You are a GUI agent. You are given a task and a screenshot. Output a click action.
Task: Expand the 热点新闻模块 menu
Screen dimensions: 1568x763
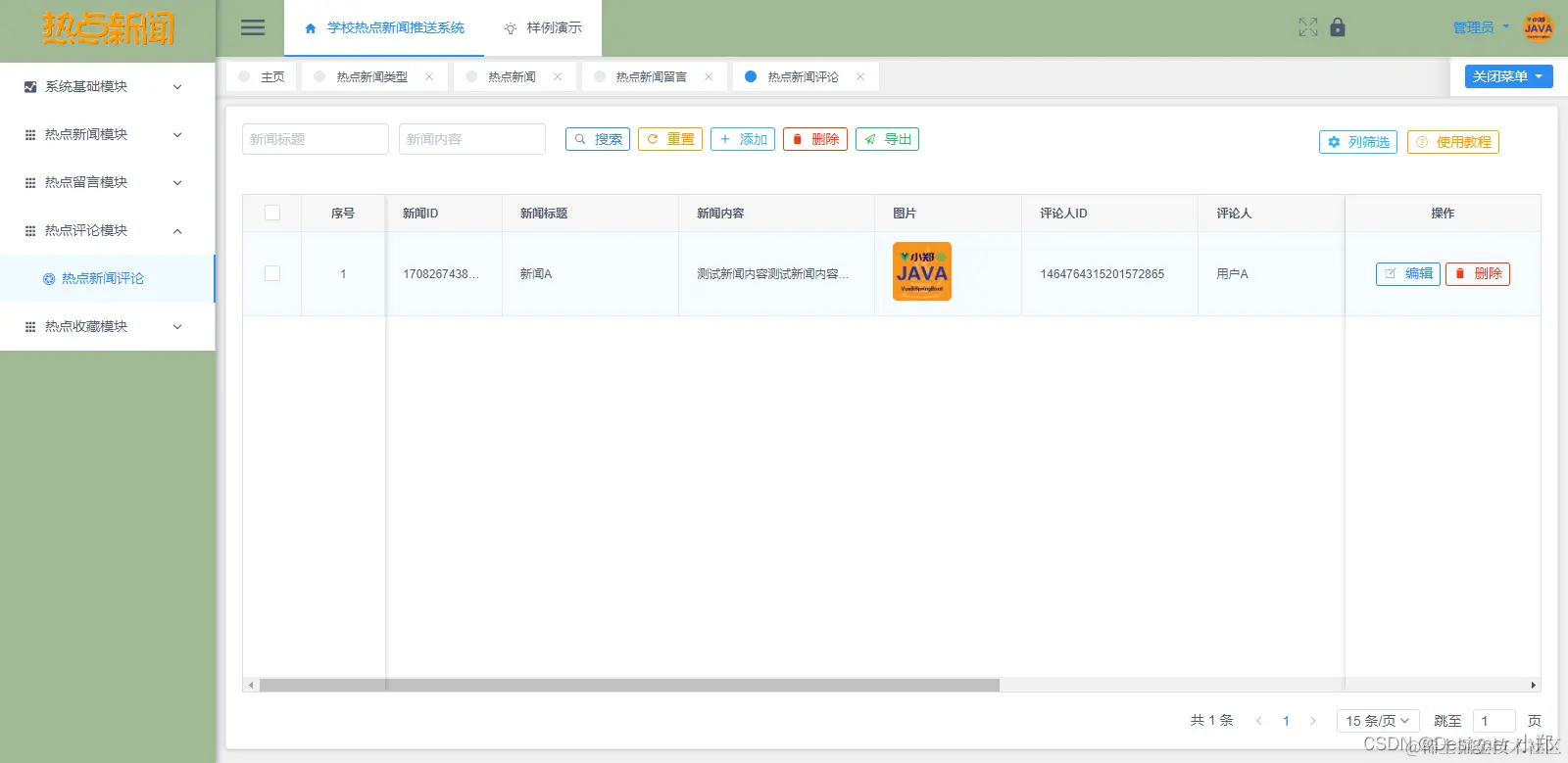tap(108, 134)
